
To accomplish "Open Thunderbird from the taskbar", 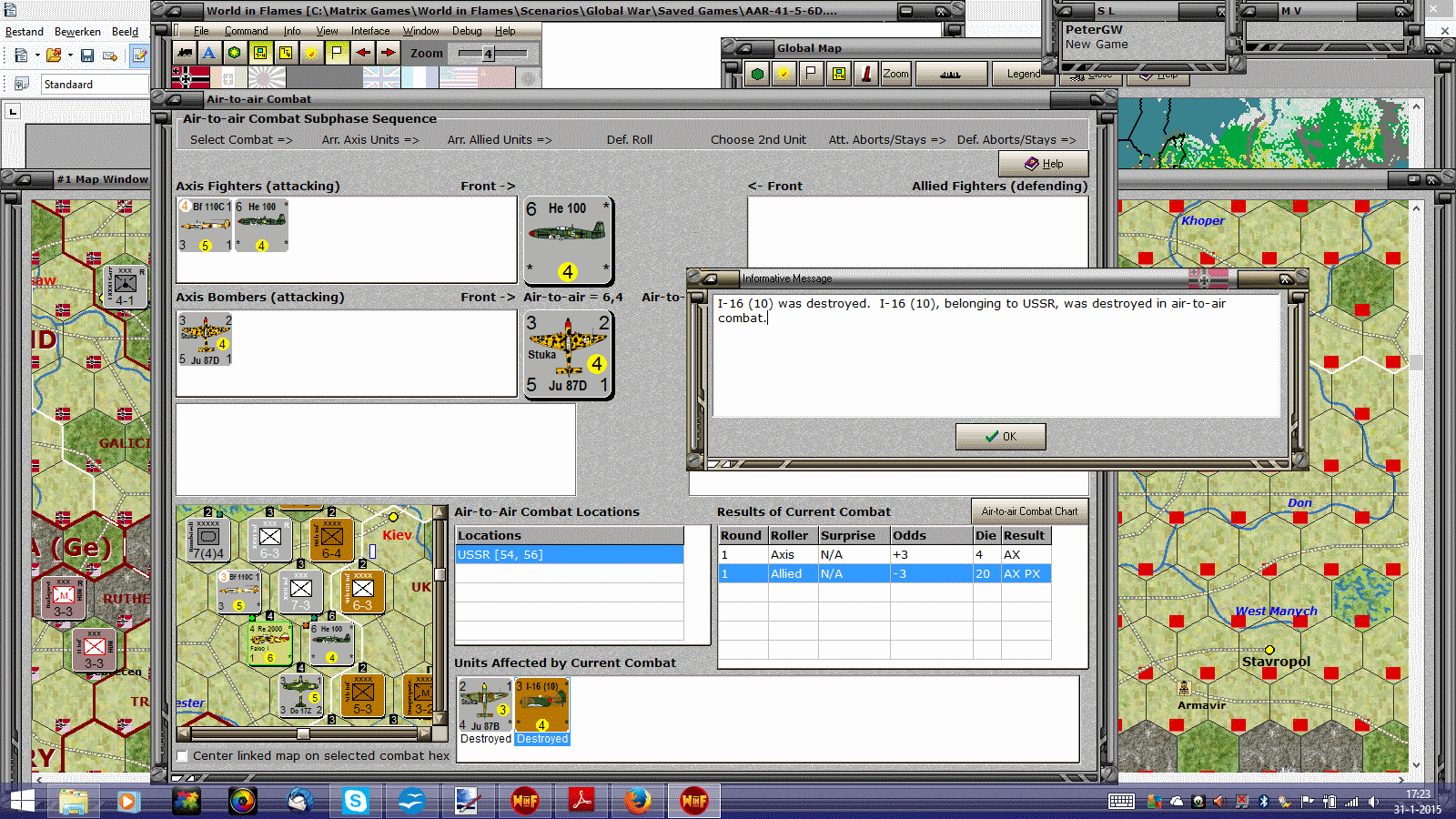I will click(x=299, y=801).
